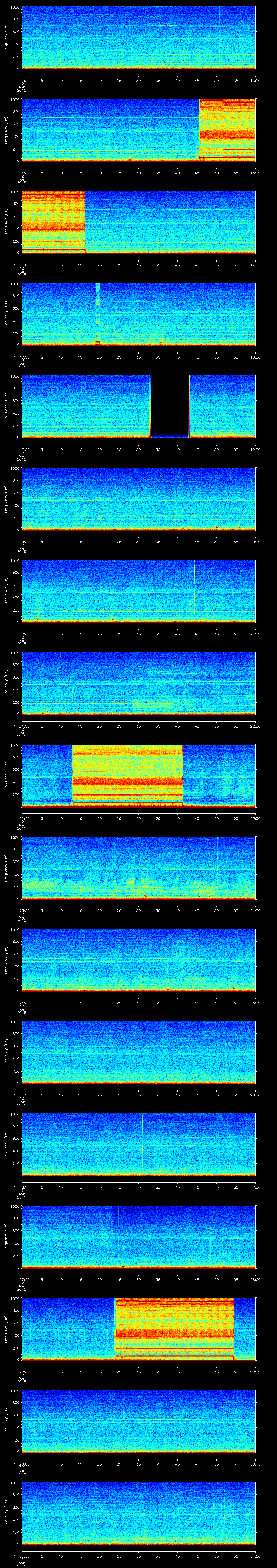277x1568 pixels.
Task: Click the 11:28:00 start time label
Action: point(22,1372)
